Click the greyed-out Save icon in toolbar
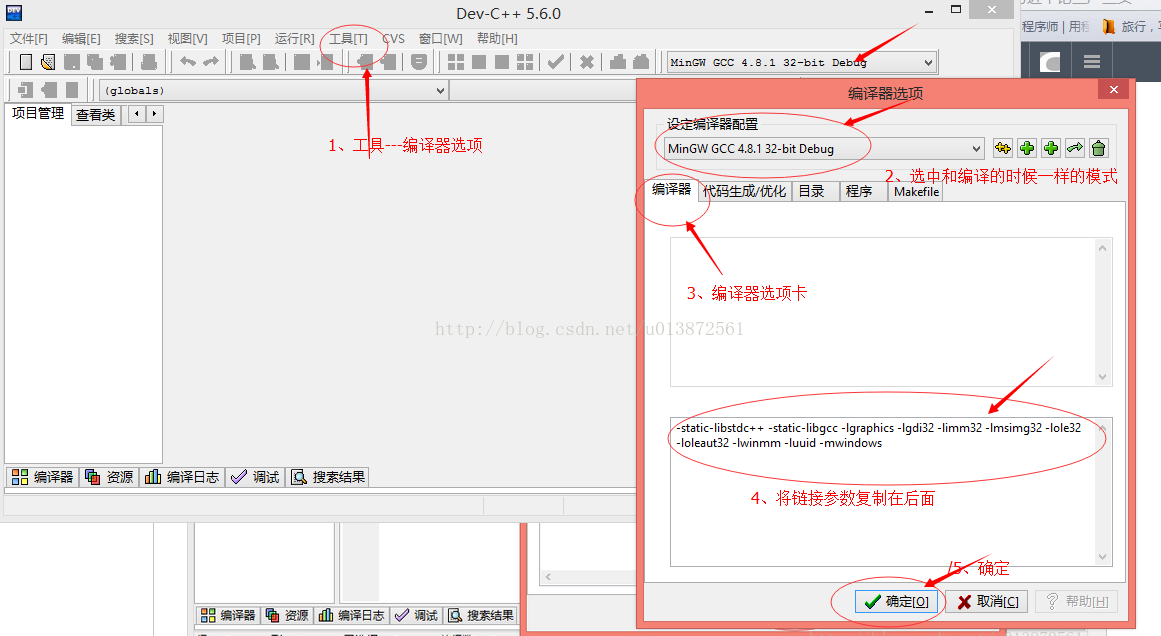 tap(72, 62)
